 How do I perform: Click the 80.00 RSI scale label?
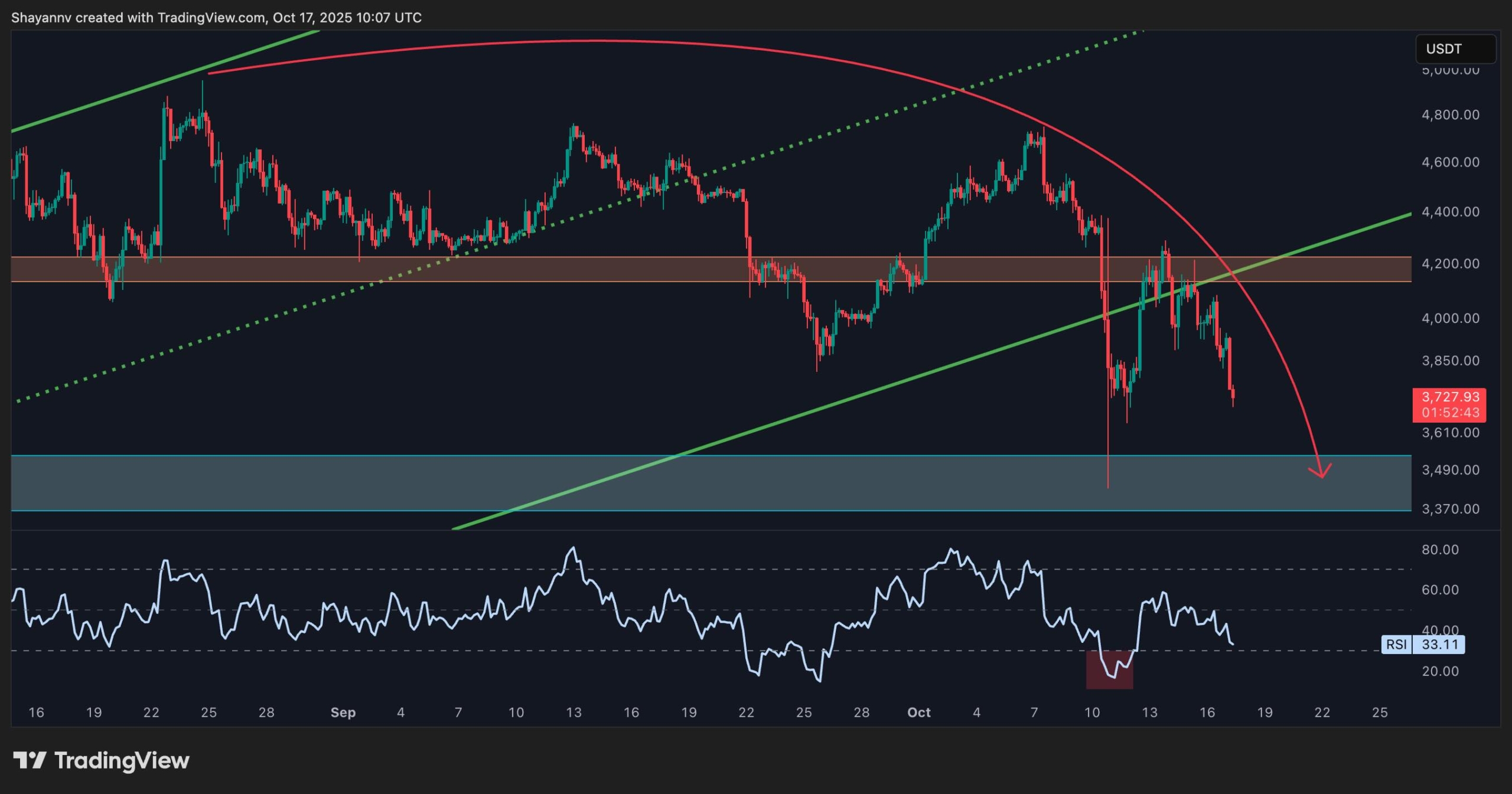pyautogui.click(x=1440, y=550)
